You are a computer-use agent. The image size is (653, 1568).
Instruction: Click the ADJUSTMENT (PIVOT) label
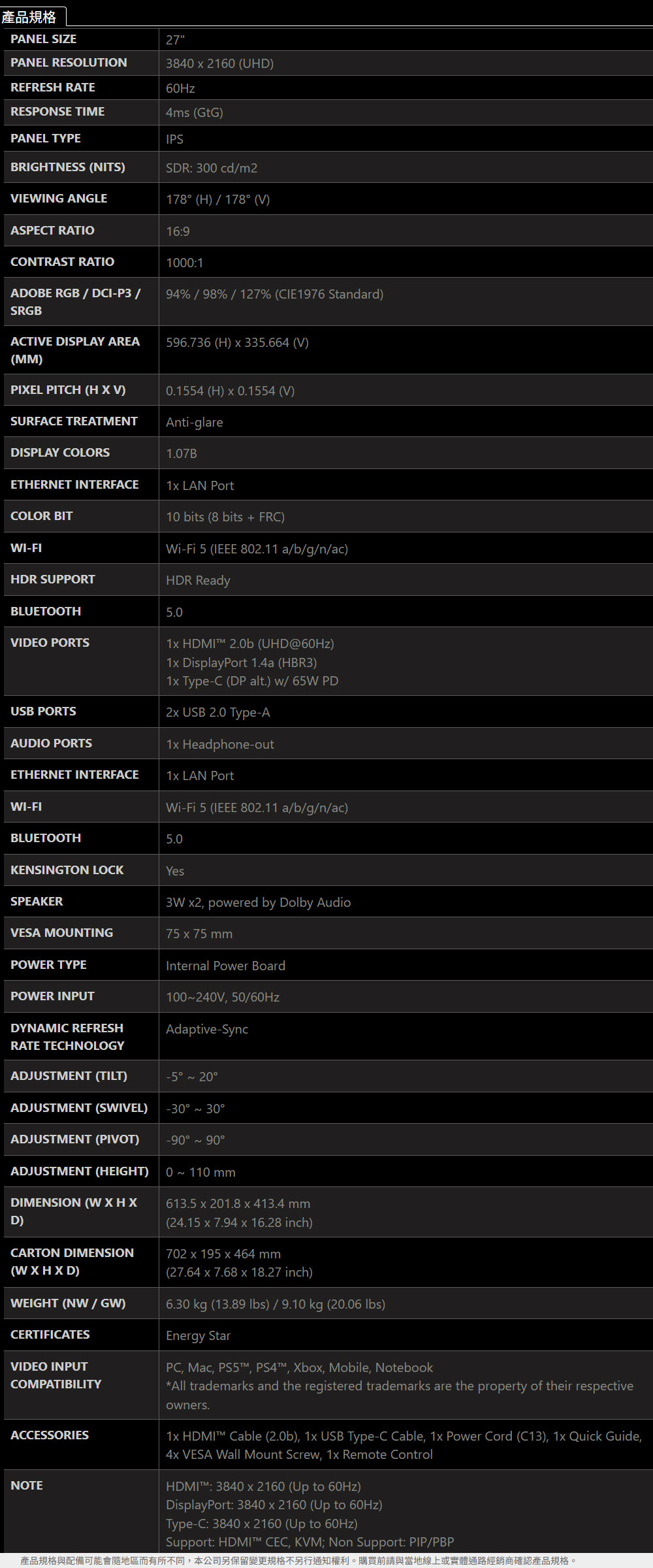tap(74, 1139)
